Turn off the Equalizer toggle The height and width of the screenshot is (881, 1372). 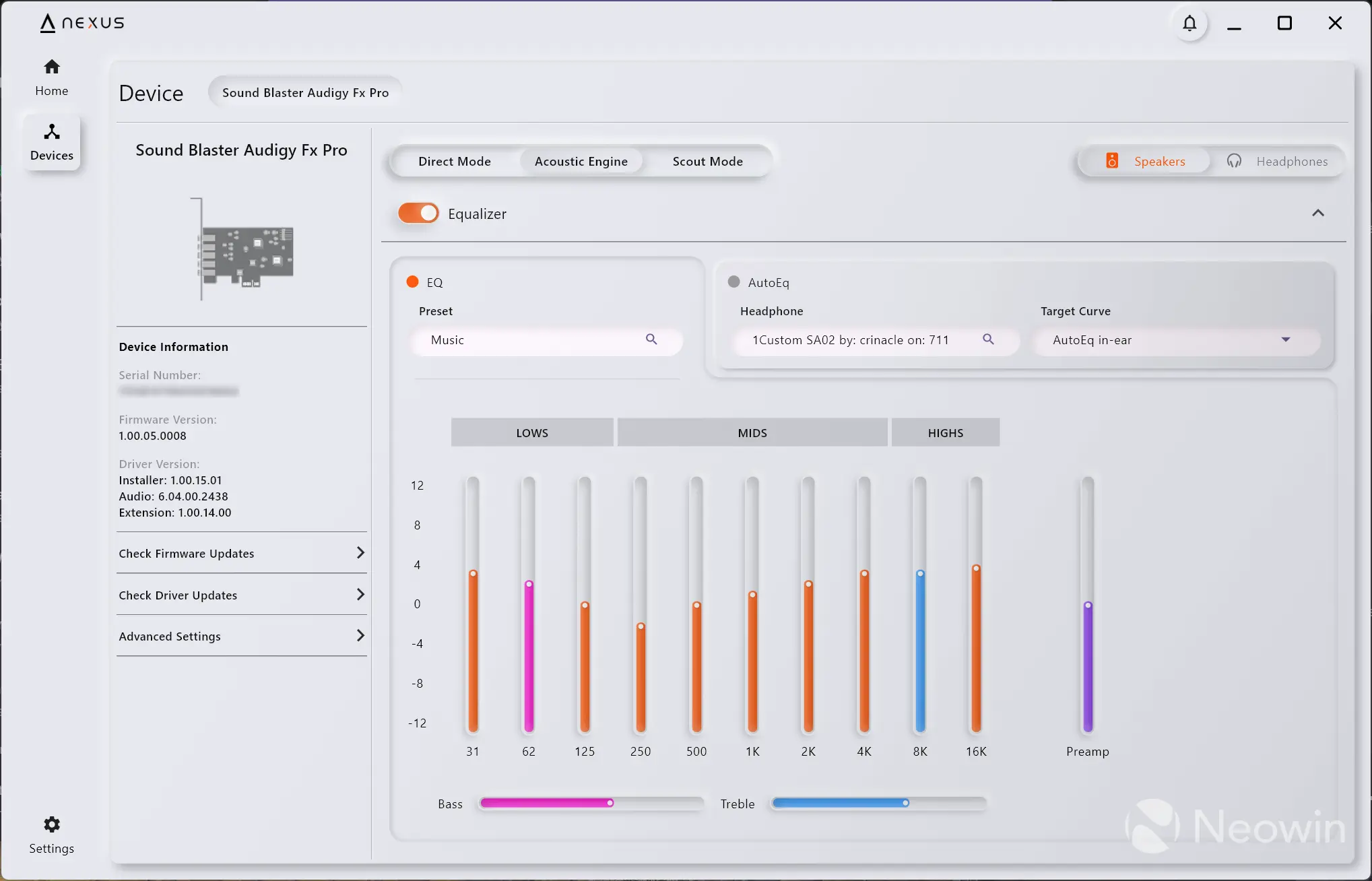point(418,214)
